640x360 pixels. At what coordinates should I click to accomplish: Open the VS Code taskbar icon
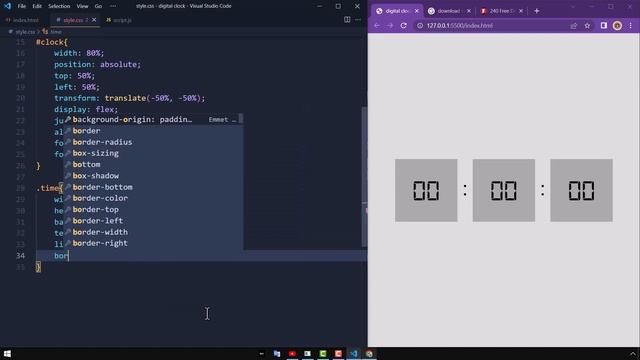click(x=354, y=354)
